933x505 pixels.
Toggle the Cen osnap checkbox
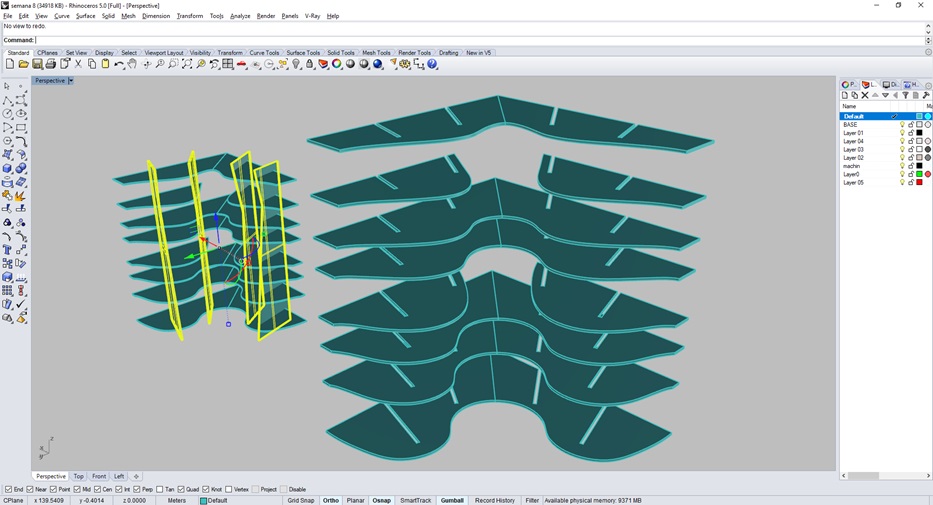pos(98,490)
